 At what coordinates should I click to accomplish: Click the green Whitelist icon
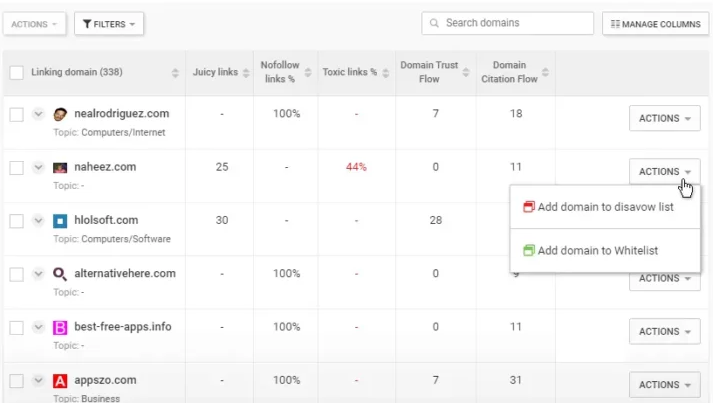pyautogui.click(x=529, y=251)
